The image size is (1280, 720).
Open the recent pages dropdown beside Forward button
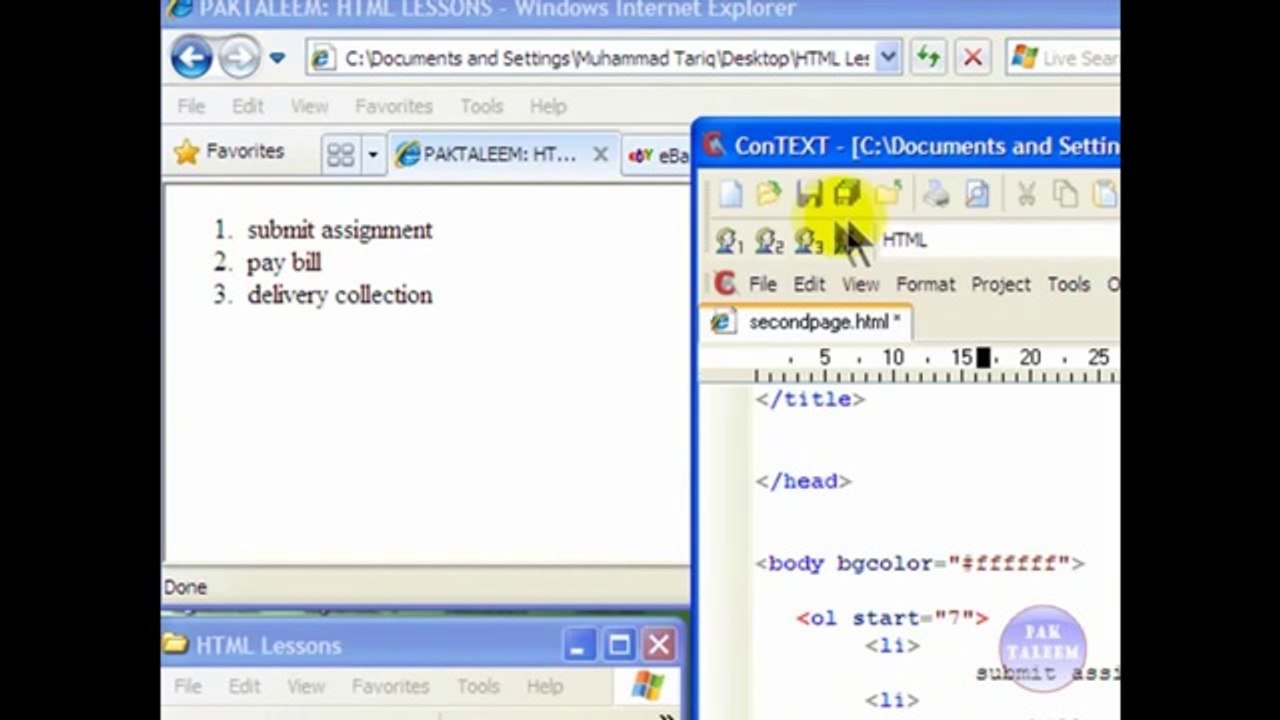coord(277,58)
